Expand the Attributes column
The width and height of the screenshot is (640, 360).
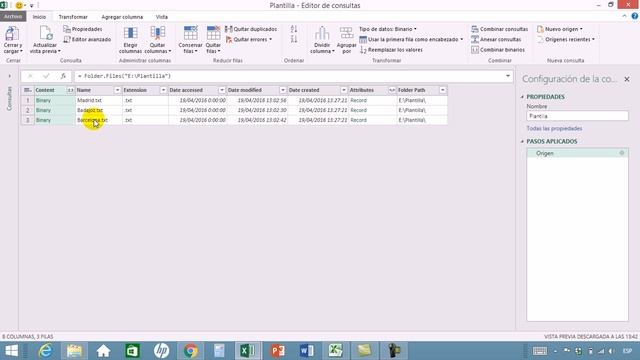coord(392,90)
